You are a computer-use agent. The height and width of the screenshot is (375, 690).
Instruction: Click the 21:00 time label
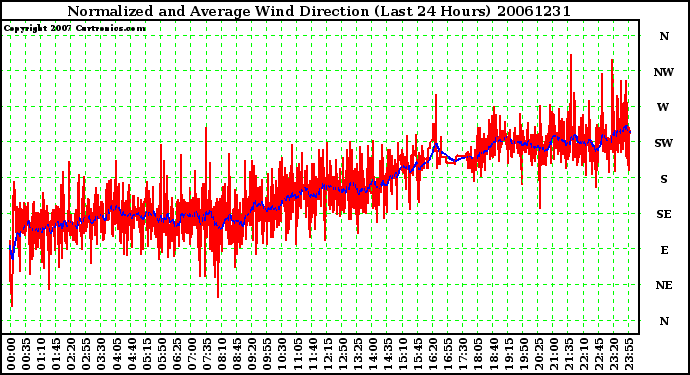click(553, 354)
